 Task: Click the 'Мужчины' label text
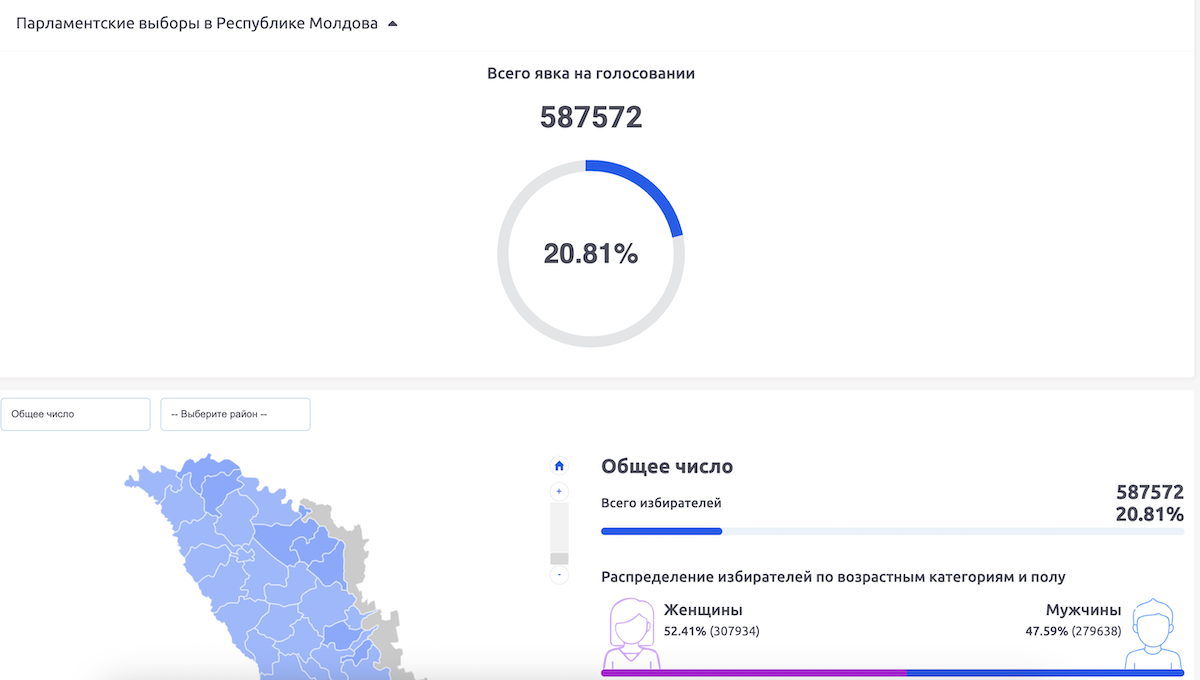[1083, 610]
